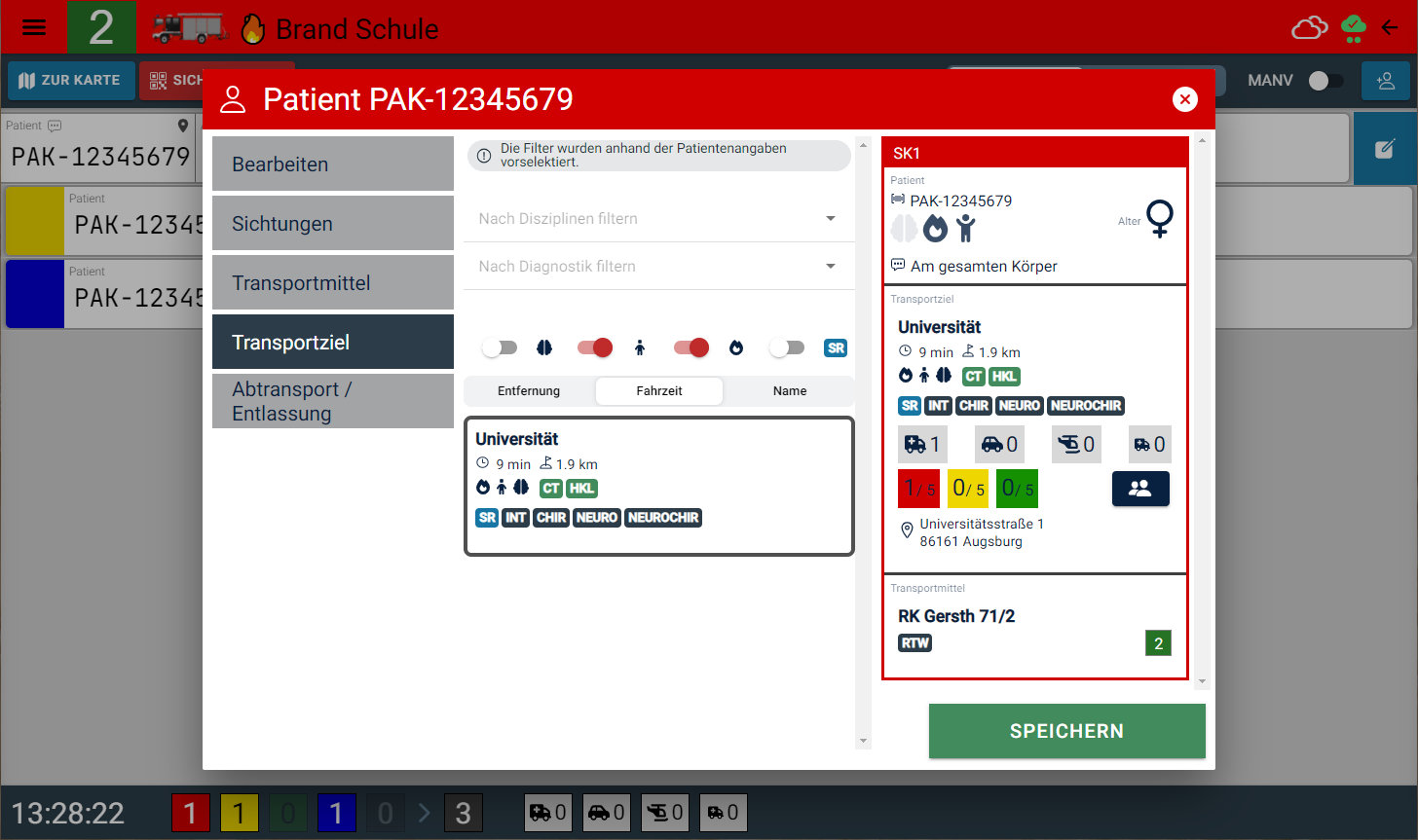Click the helicopter count icon in Universität card
Image resolution: width=1418 pixels, height=840 pixels.
click(x=1076, y=445)
